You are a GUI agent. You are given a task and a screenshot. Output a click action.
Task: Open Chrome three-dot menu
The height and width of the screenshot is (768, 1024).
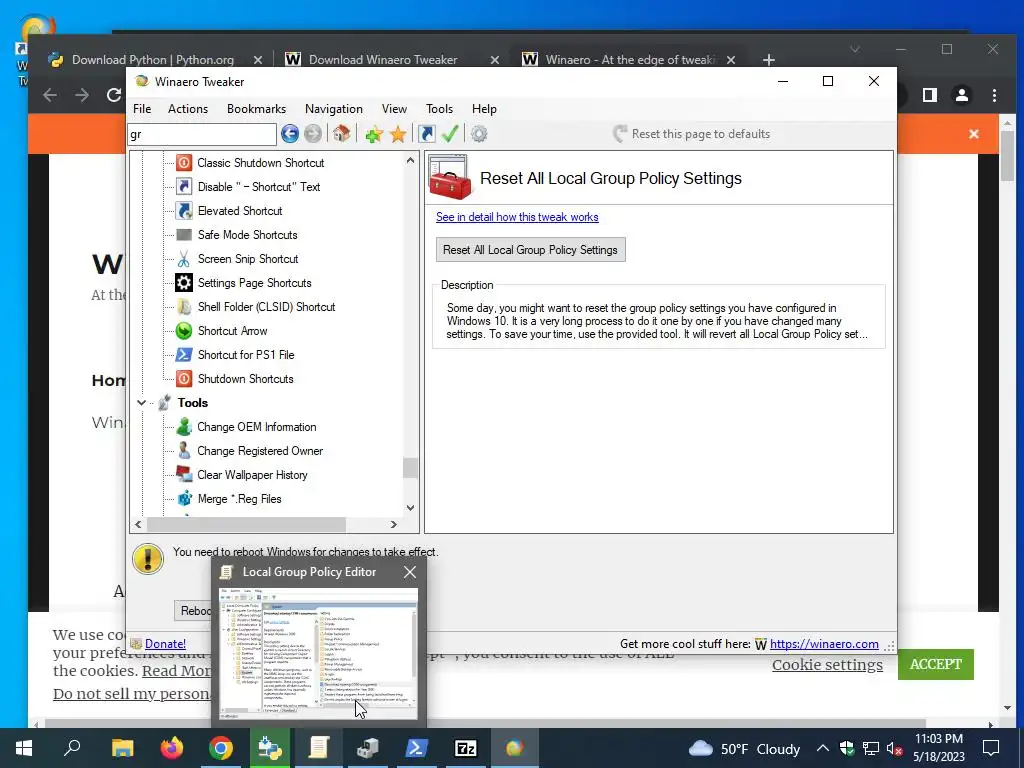pyautogui.click(x=994, y=95)
